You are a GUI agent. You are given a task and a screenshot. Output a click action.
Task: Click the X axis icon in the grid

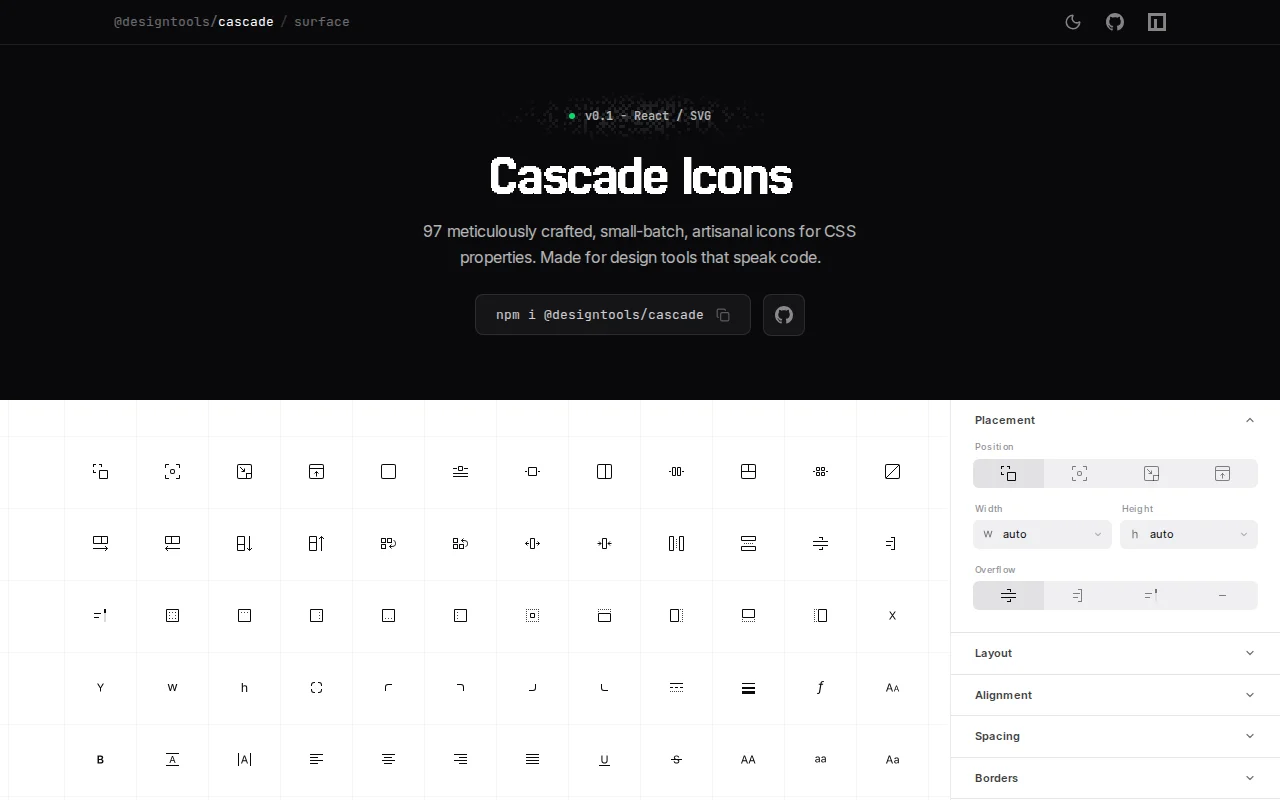pos(892,615)
